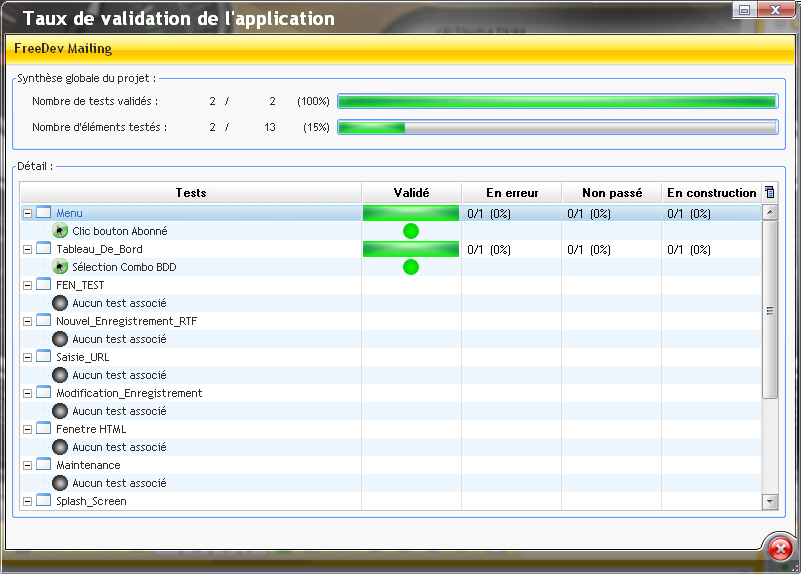Click the grey icon under Saisie_URL
This screenshot has width=801, height=574.
[60, 375]
